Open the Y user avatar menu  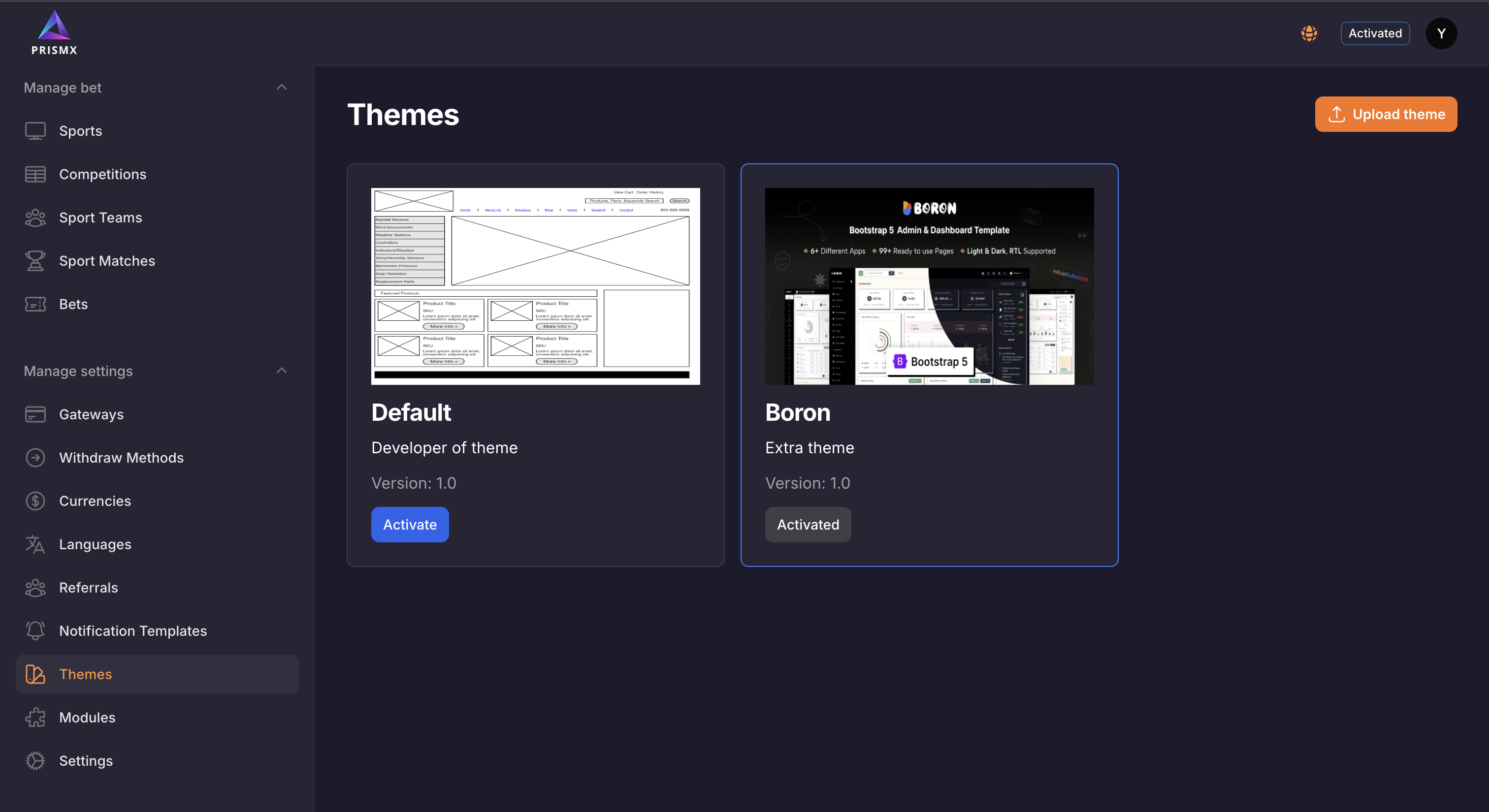(x=1441, y=33)
